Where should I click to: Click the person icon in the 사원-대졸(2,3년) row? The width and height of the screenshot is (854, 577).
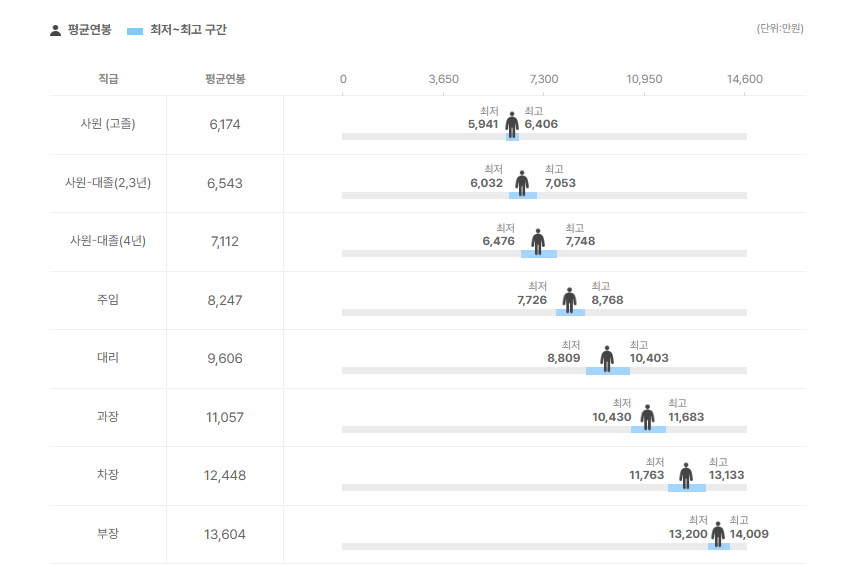coord(522,183)
